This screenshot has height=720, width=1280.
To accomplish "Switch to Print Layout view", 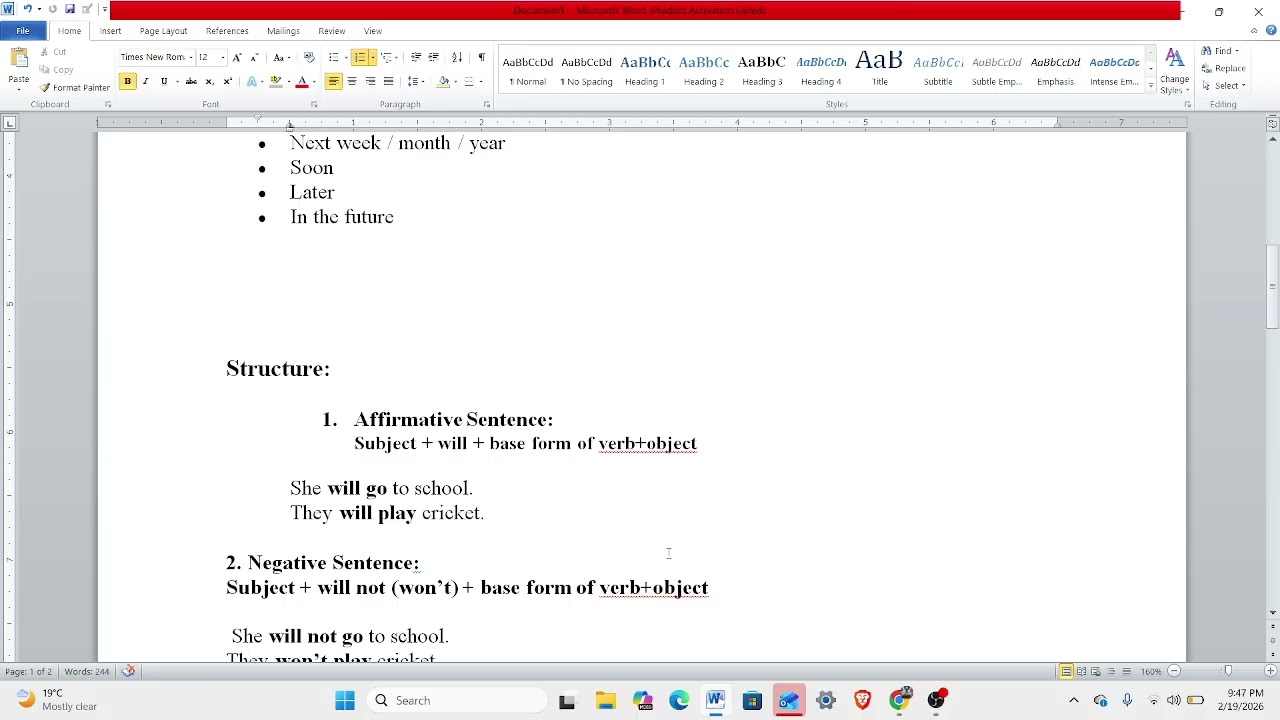I will [1067, 671].
